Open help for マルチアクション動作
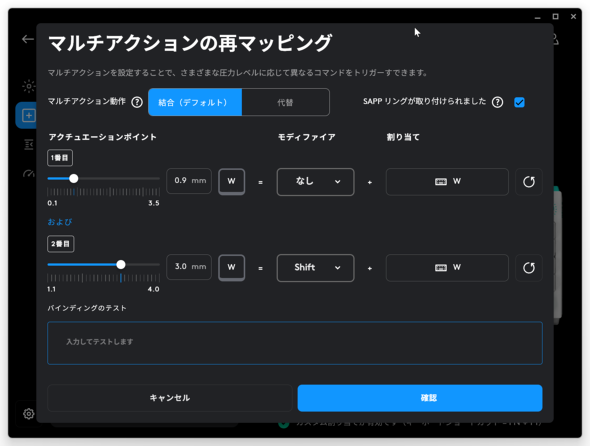Viewport: 590px width, 446px height. 137,102
